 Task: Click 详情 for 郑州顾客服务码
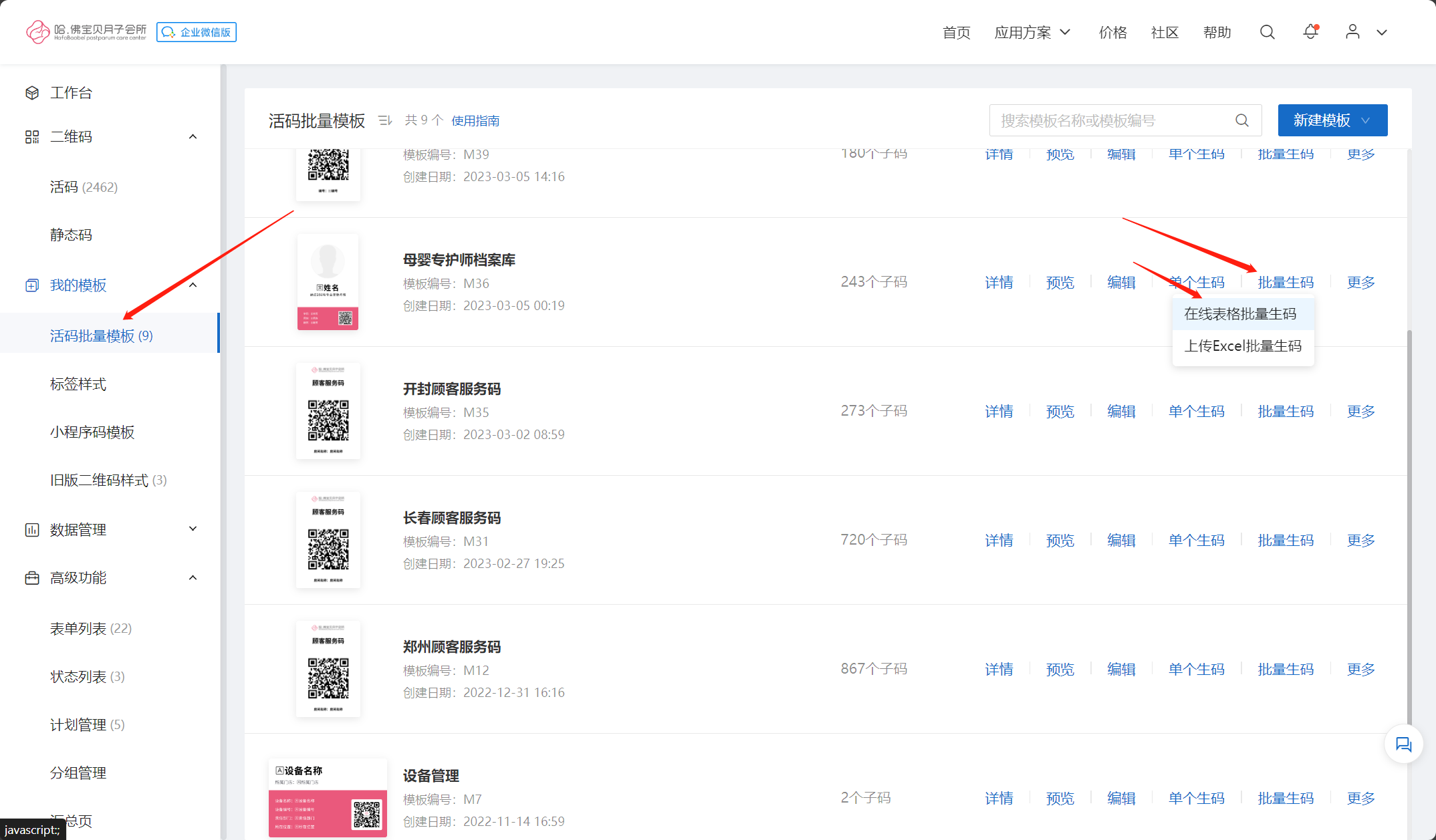(999, 670)
